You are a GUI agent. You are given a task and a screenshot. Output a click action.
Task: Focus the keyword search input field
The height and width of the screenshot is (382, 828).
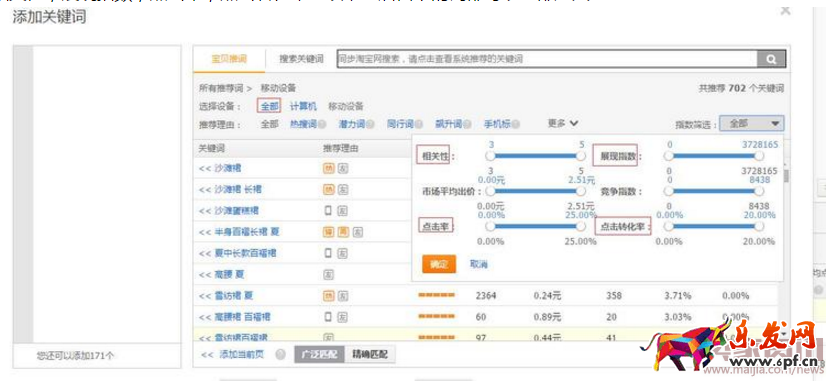pyautogui.click(x=547, y=59)
